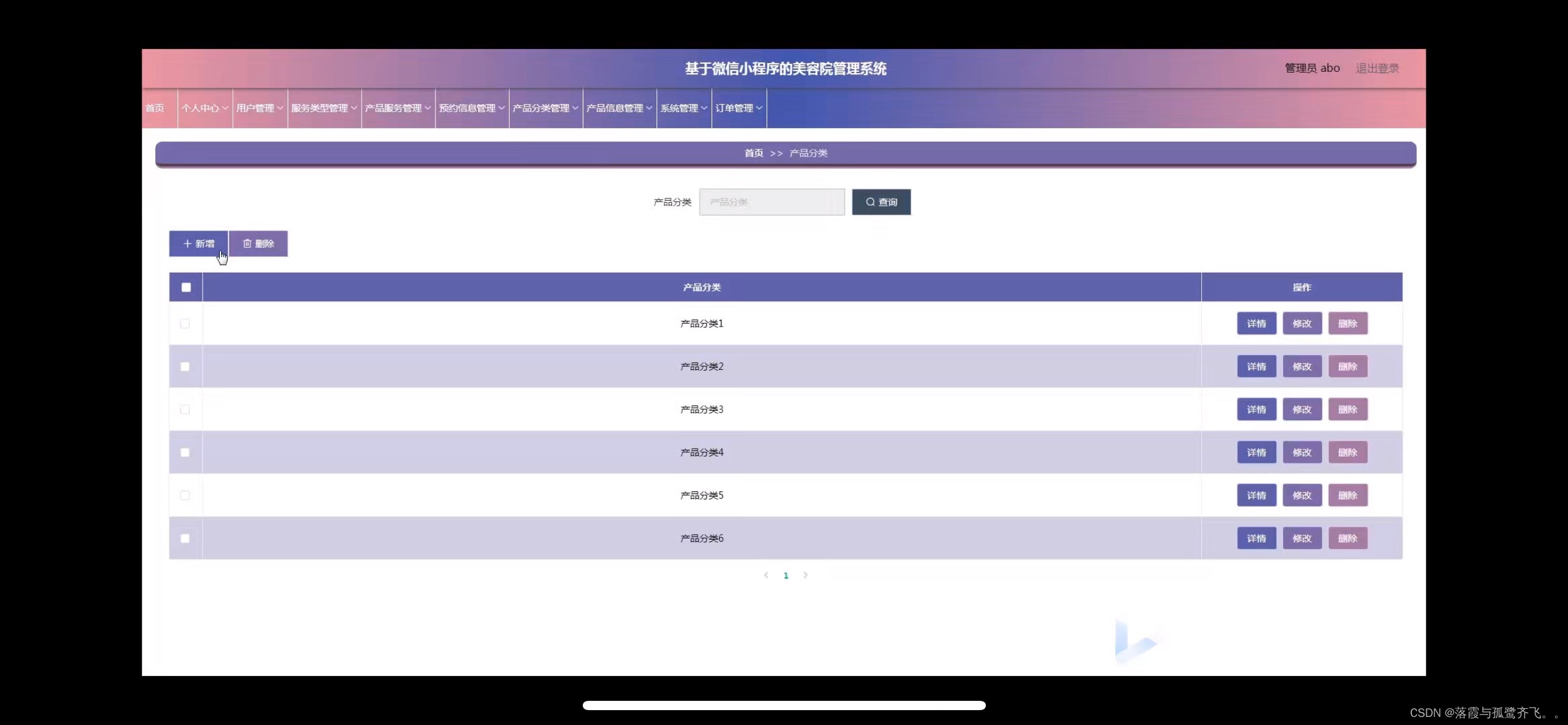Click 删除 for 产品分类2
The width and height of the screenshot is (1568, 725).
tap(1348, 366)
